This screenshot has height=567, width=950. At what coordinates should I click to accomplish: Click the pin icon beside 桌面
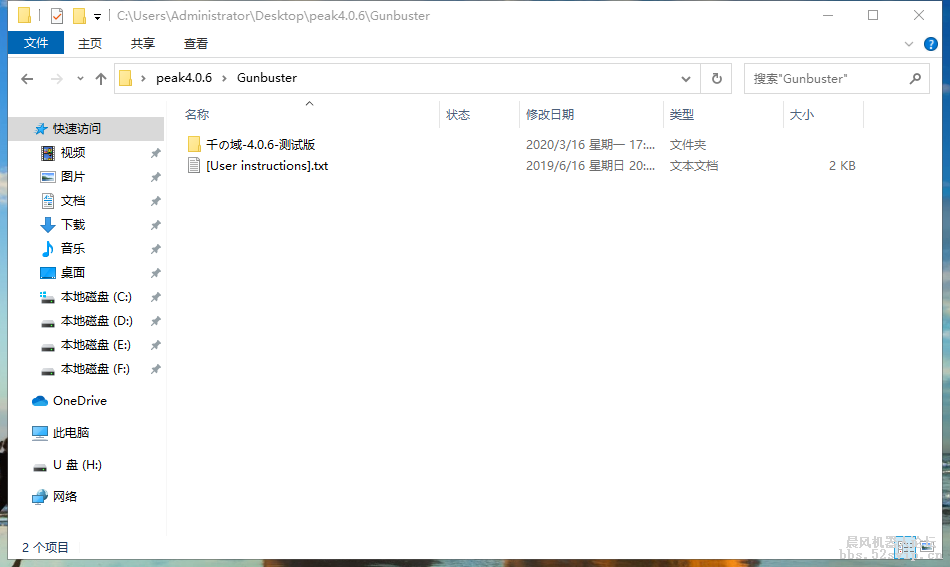(156, 273)
